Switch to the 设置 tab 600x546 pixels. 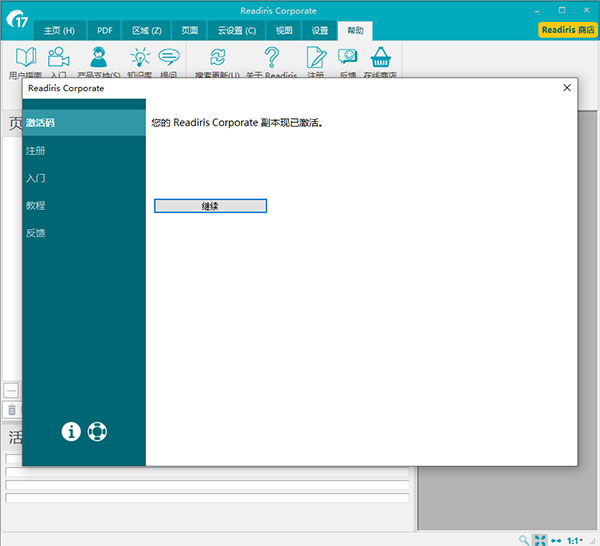[320, 31]
